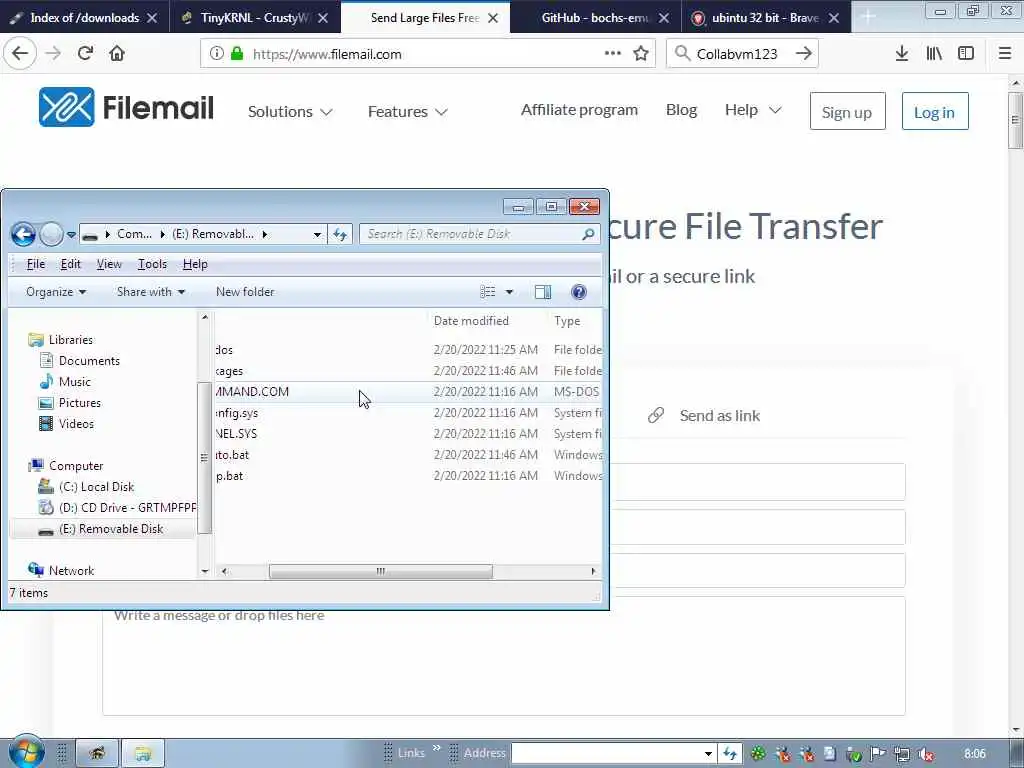Focus the Search Removable Disk box
Image resolution: width=1024 pixels, height=768 pixels.
coord(472,234)
